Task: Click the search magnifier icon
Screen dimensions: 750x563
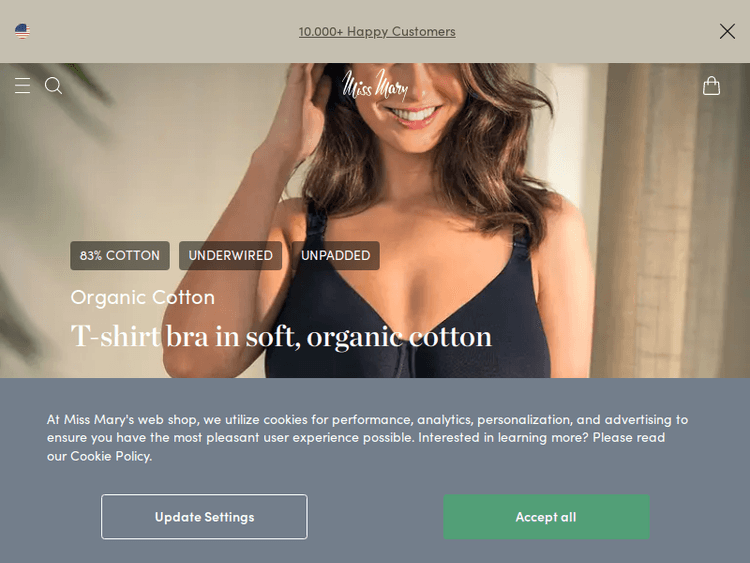Action: tap(53, 86)
